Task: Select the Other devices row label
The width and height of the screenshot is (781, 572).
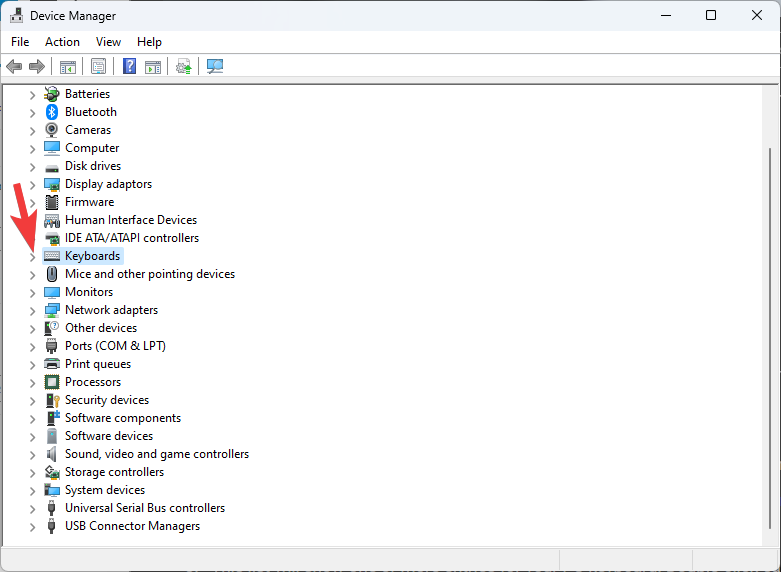Action: (101, 328)
